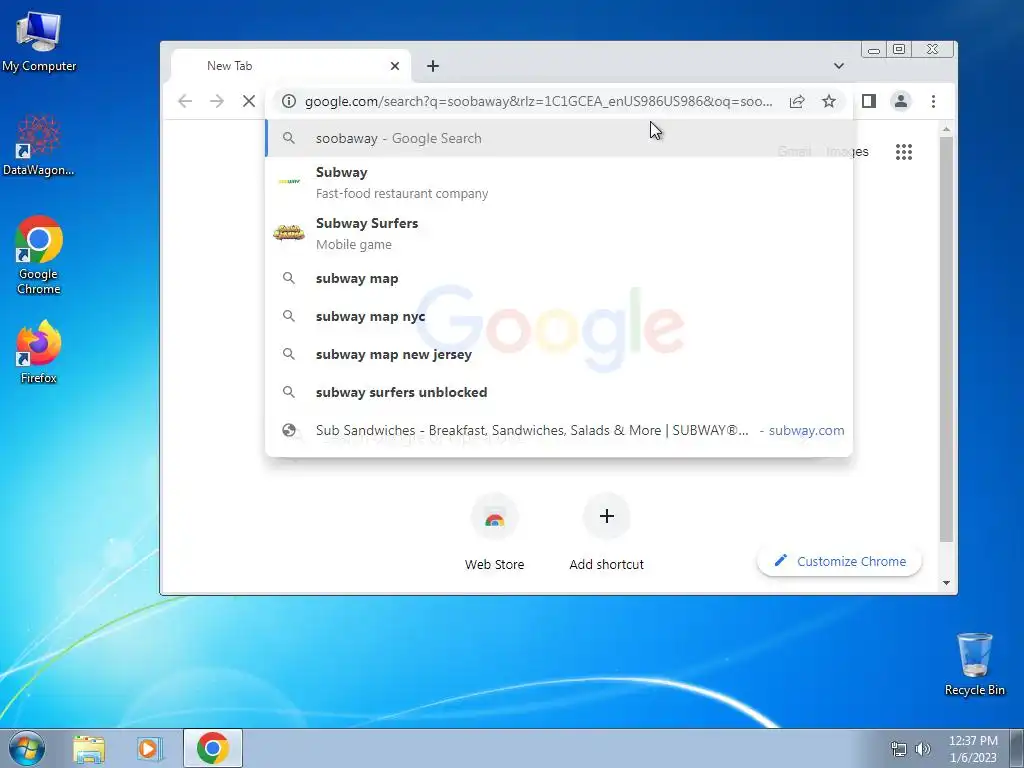
Task: Open the subway.com Sub Sandwiches suggestion
Action: coord(559,430)
